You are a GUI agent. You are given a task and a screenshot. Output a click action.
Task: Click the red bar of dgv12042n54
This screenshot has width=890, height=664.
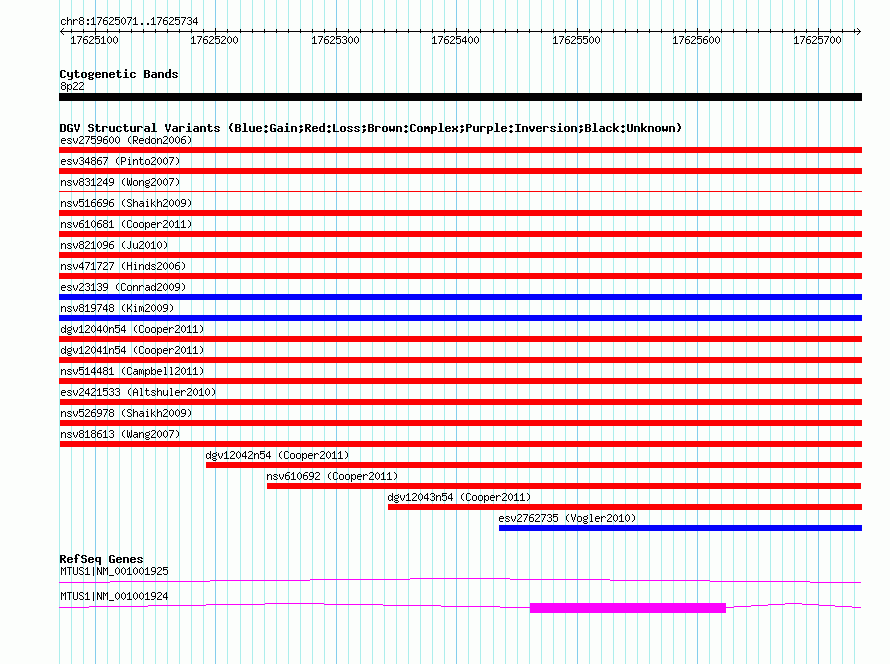click(534, 465)
